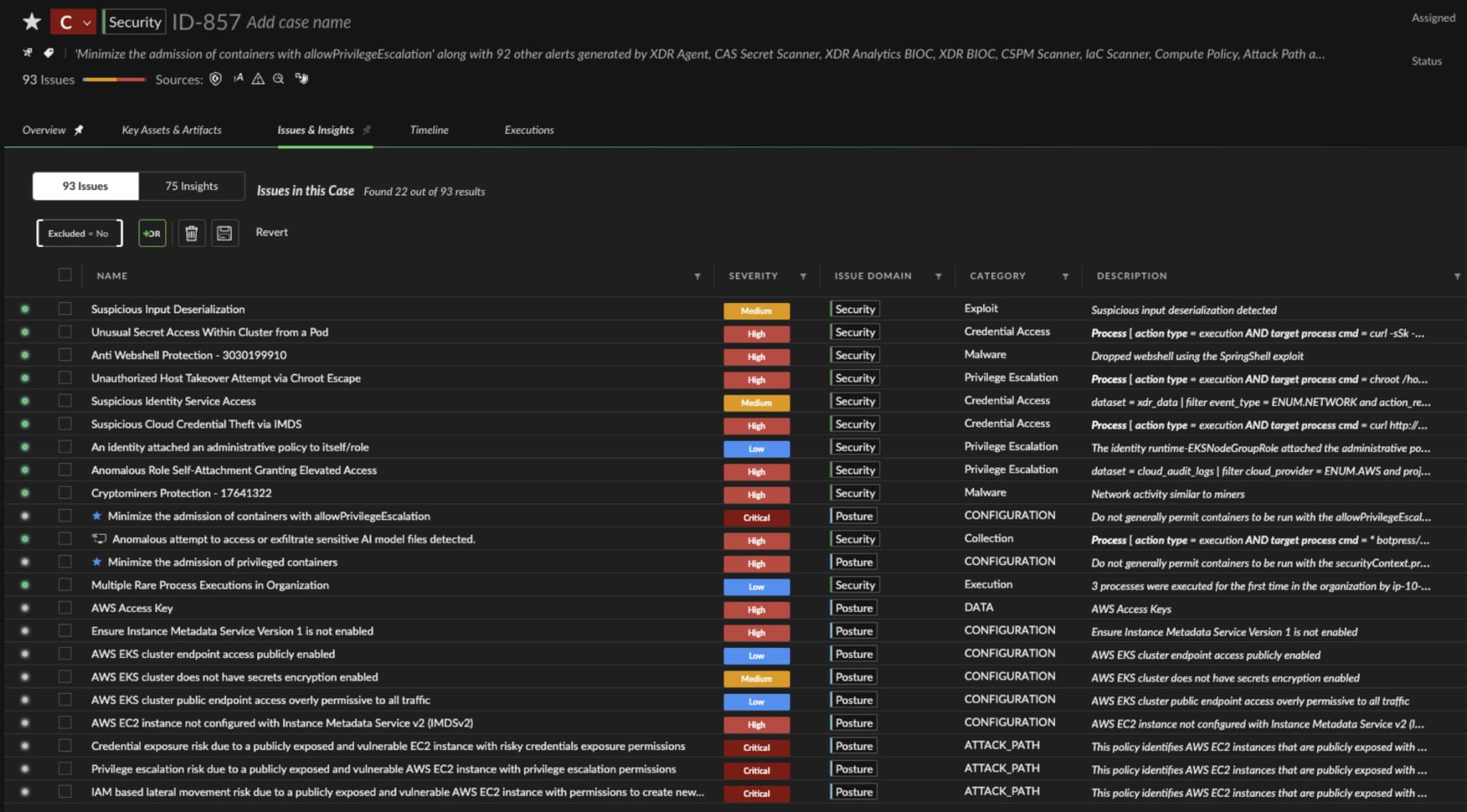Viewport: 1467px width, 812px height.
Task: Open the Key Assets & Artifacts tab
Action: pyautogui.click(x=171, y=130)
